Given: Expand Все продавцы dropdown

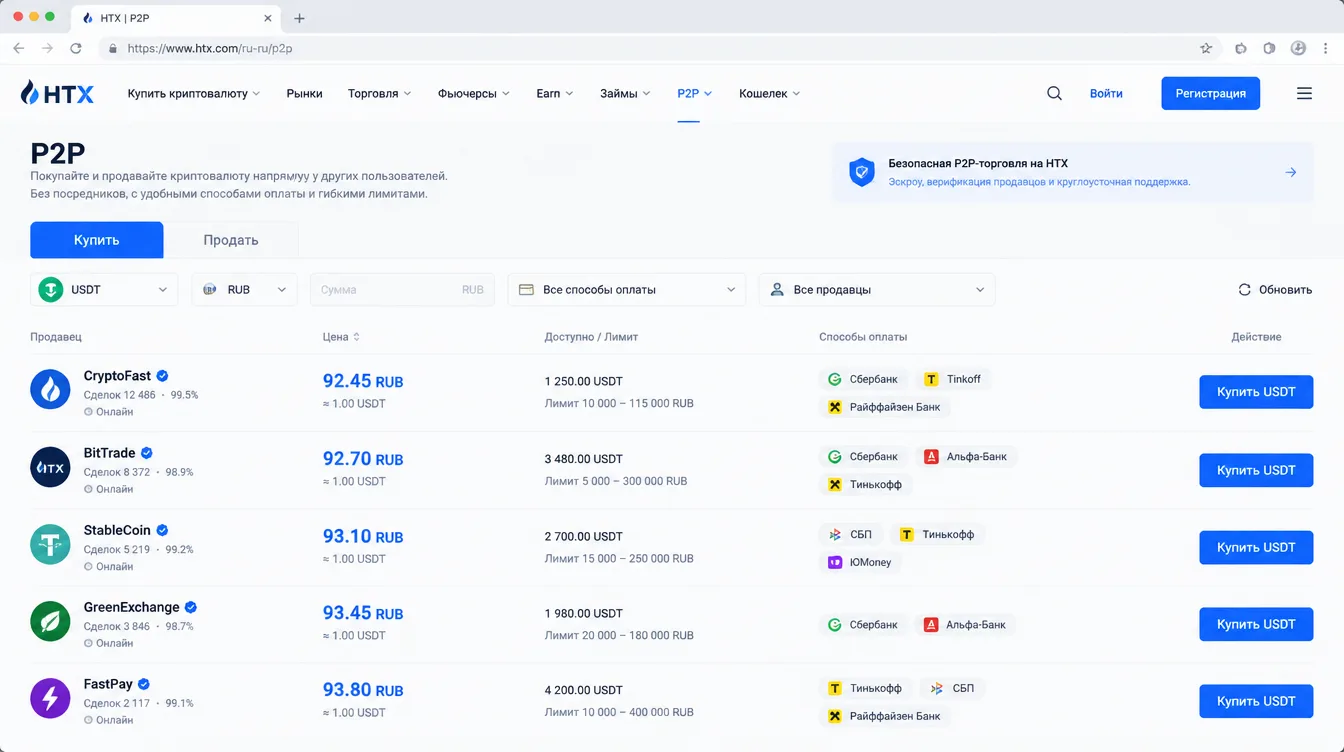Looking at the screenshot, I should pyautogui.click(x=877, y=289).
